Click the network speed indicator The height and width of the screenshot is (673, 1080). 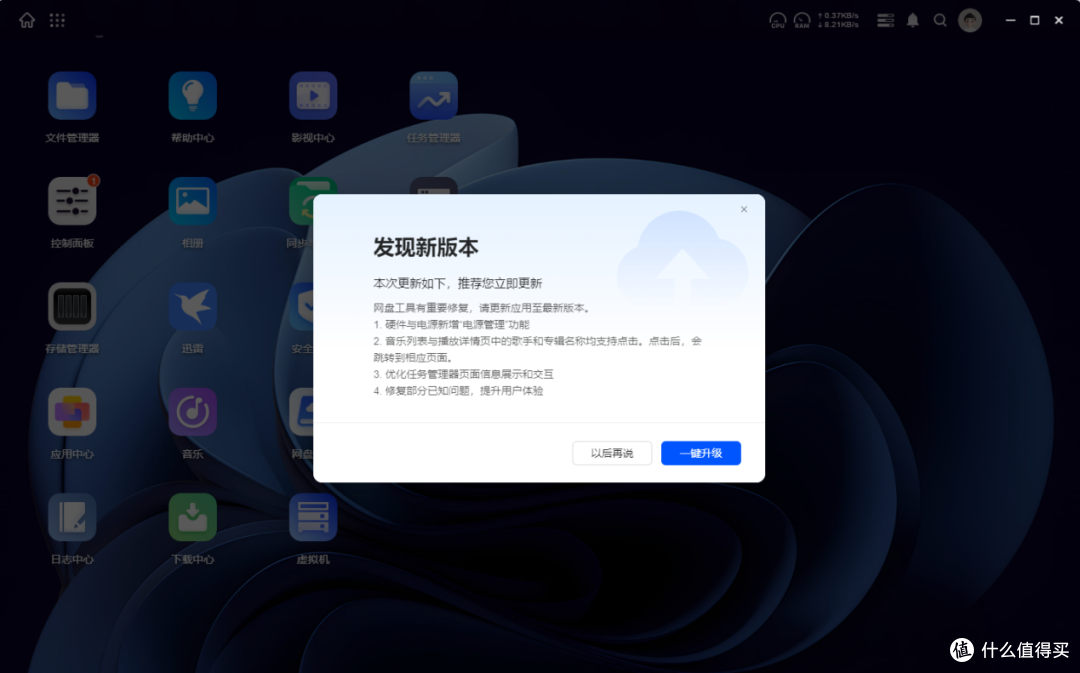pos(838,20)
